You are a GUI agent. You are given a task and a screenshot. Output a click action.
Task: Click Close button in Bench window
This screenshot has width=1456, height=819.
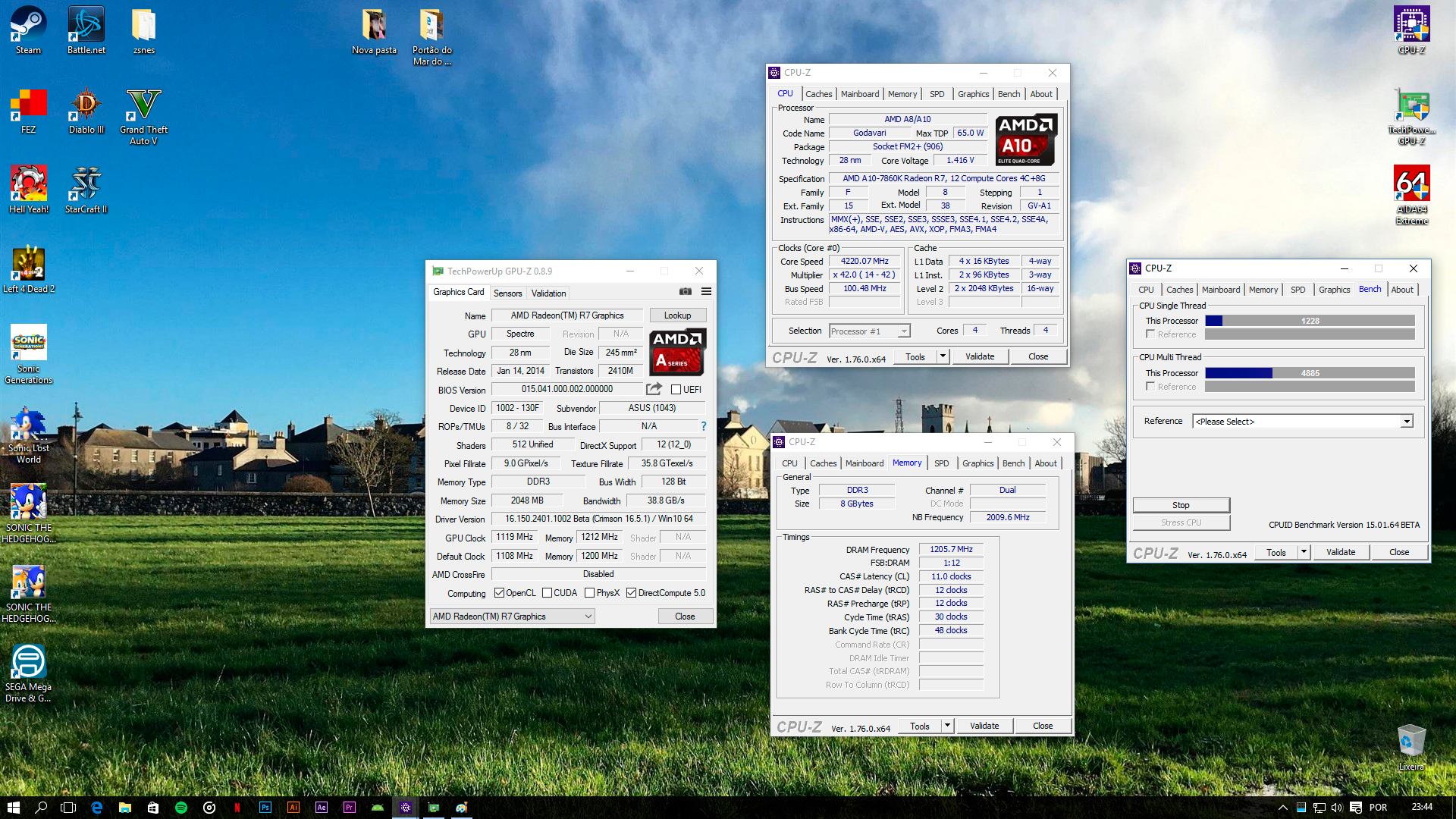pos(1399,552)
